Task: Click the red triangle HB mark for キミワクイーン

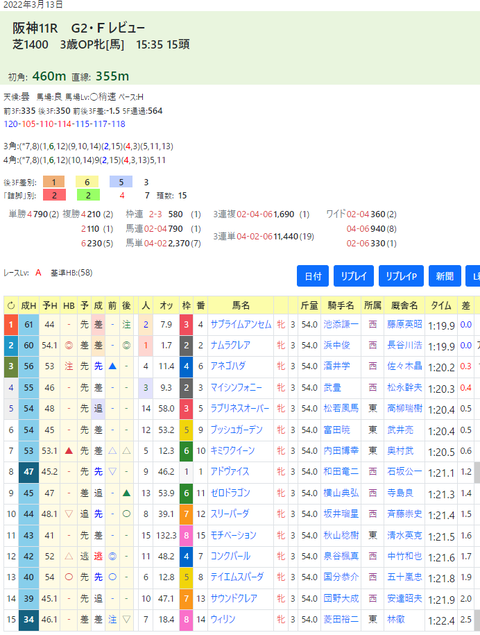Action: coord(69,451)
